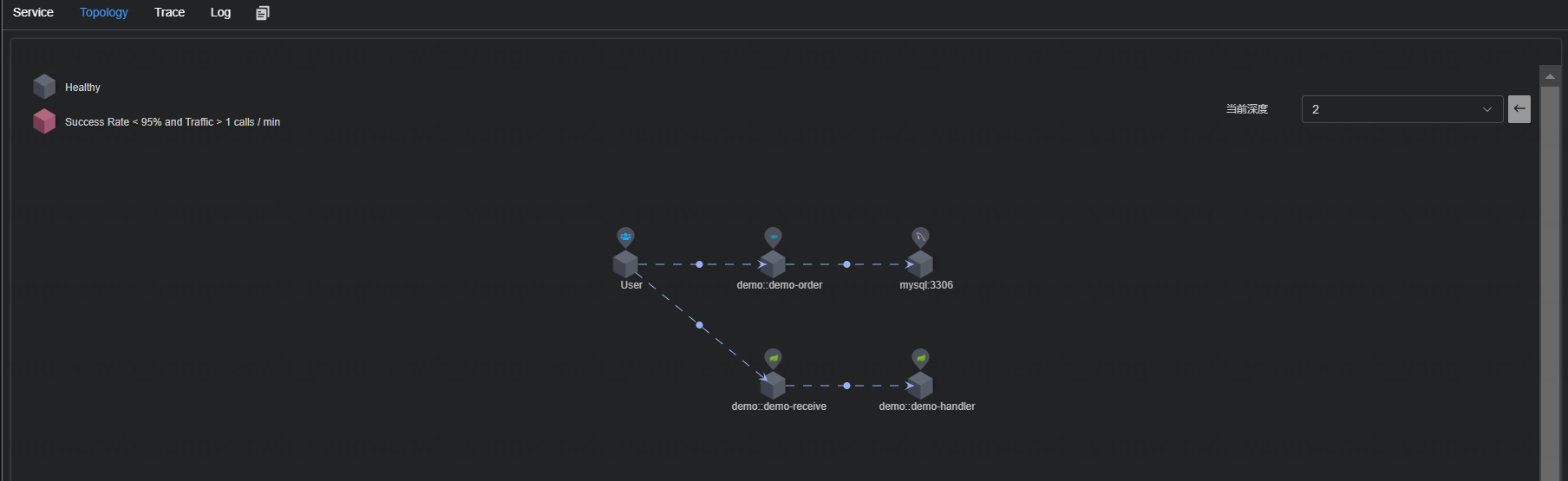Click the chevron arrow in the depth selector
Viewport: 1568px width, 481px height.
tap(1486, 109)
